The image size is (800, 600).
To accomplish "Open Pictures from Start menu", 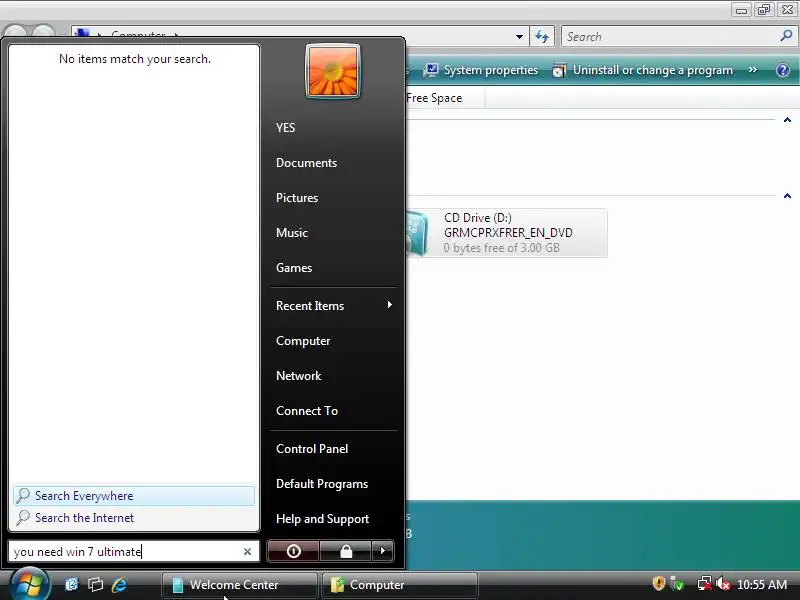I will coord(297,198).
